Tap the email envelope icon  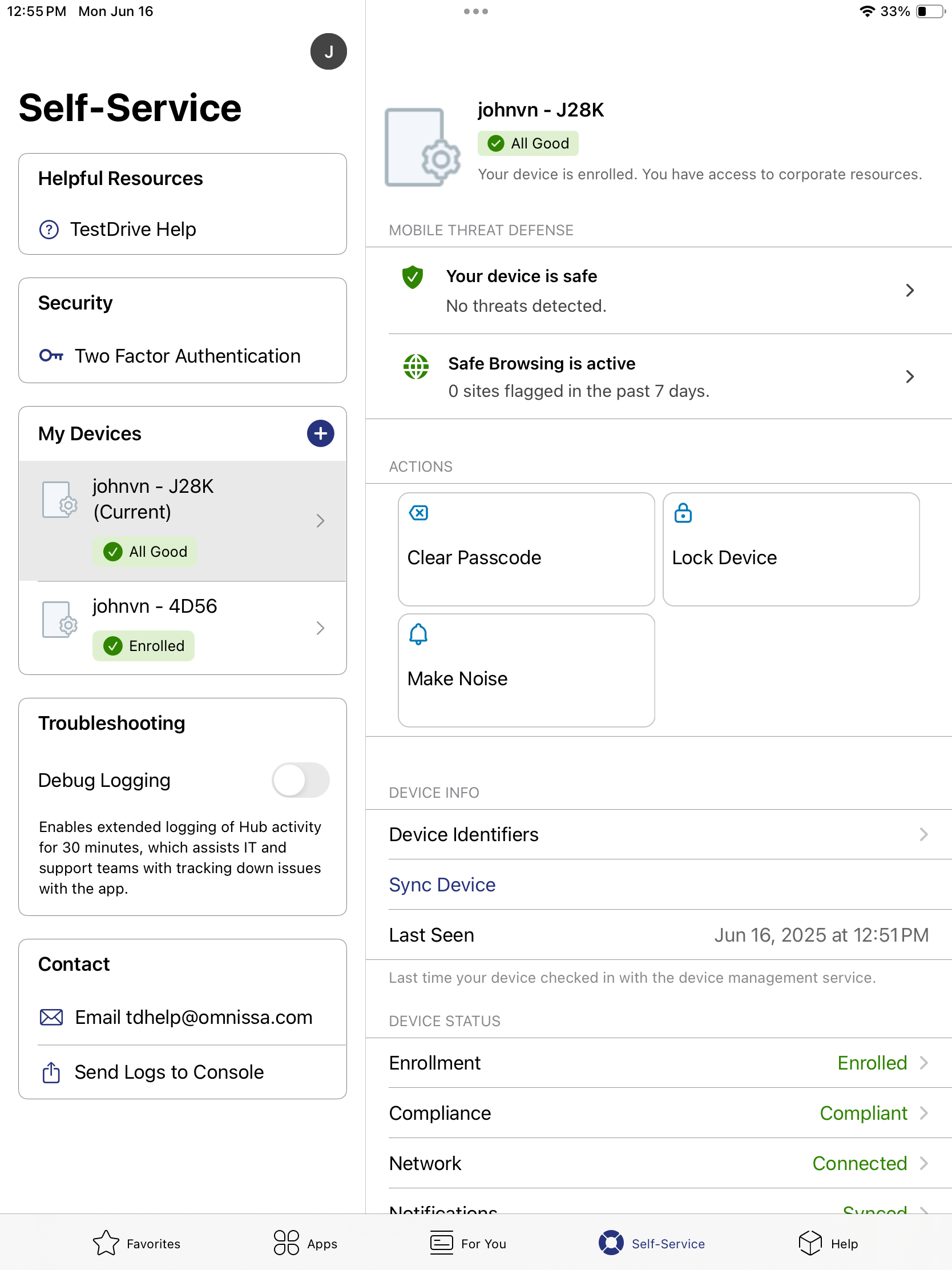click(x=51, y=1018)
